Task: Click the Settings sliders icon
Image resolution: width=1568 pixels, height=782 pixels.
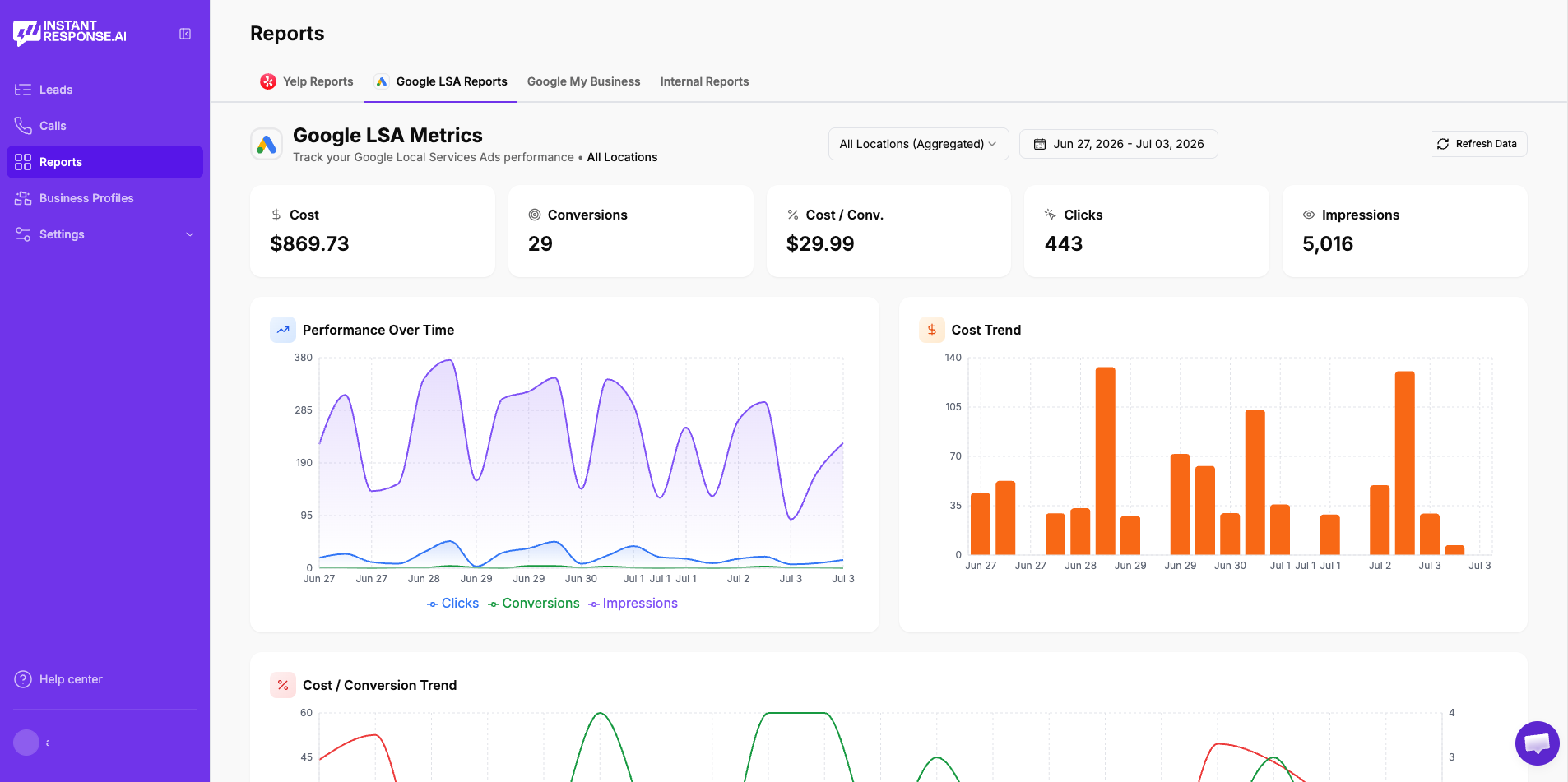Action: point(23,234)
